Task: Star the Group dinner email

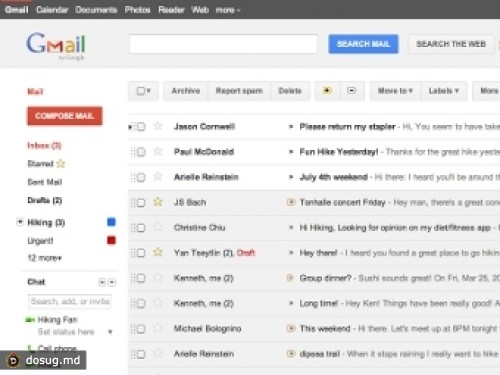Action: click(158, 278)
